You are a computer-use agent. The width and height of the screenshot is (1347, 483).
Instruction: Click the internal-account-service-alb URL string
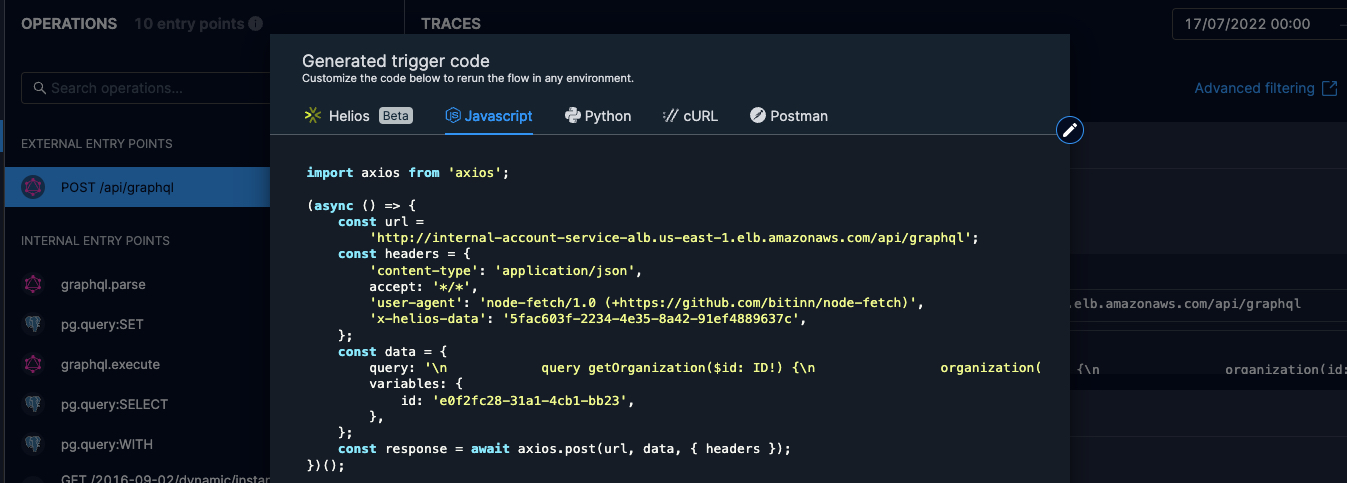[673, 238]
